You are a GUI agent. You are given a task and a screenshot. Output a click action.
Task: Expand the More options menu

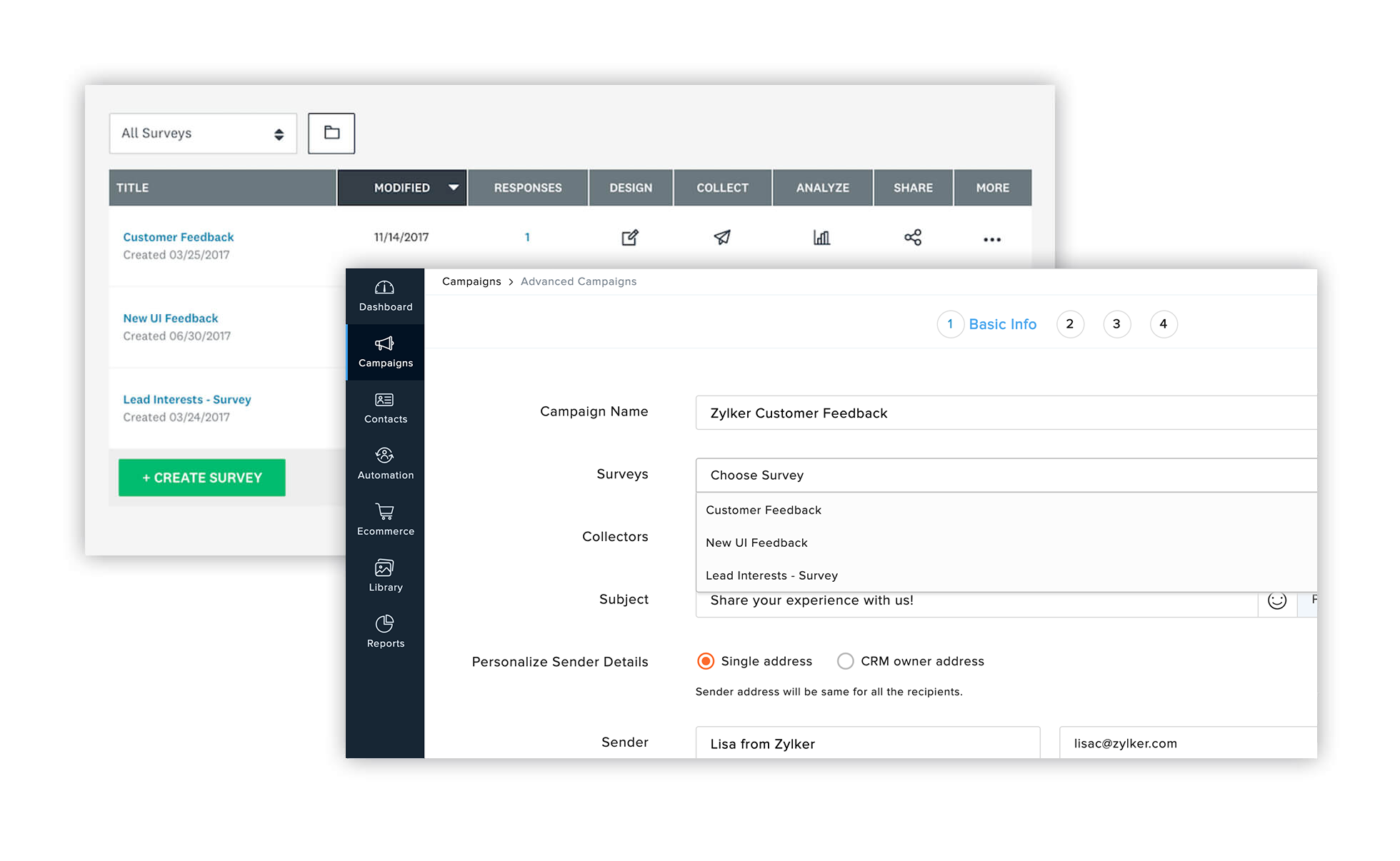993,238
